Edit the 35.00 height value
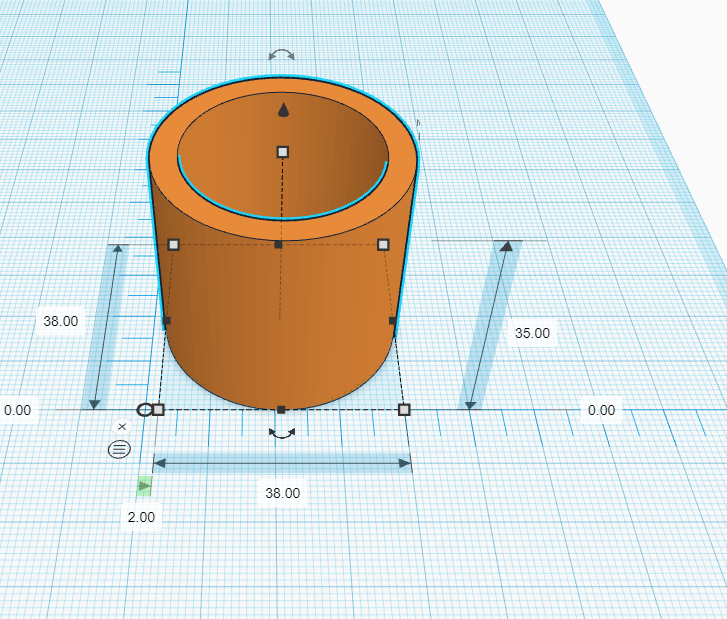Image resolution: width=727 pixels, height=619 pixels. 532,333
